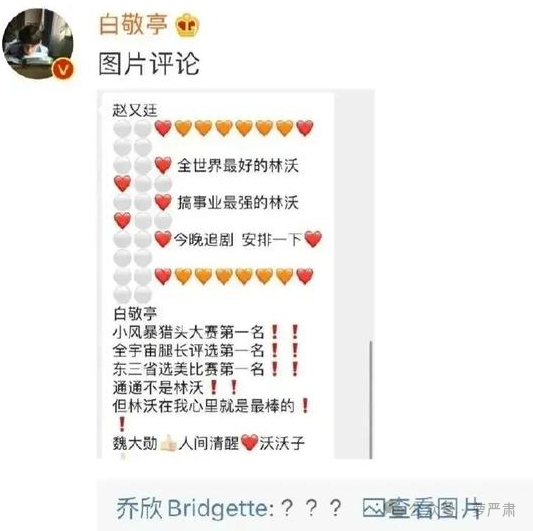
Task: Click the scrollbar beside the embedded image
Action: [x=371, y=399]
